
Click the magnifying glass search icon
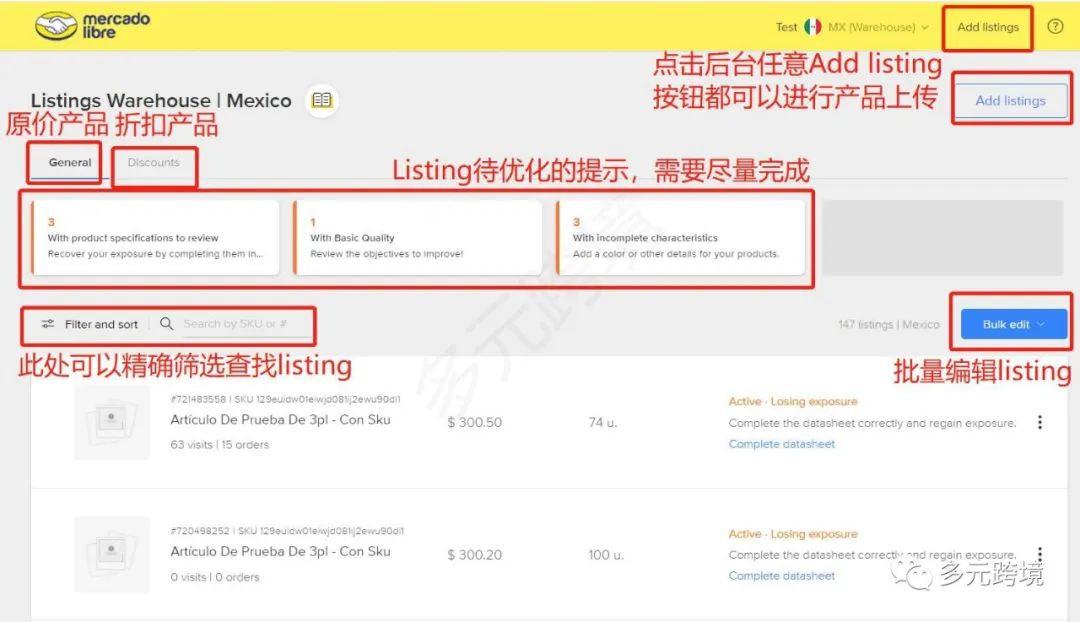[166, 324]
